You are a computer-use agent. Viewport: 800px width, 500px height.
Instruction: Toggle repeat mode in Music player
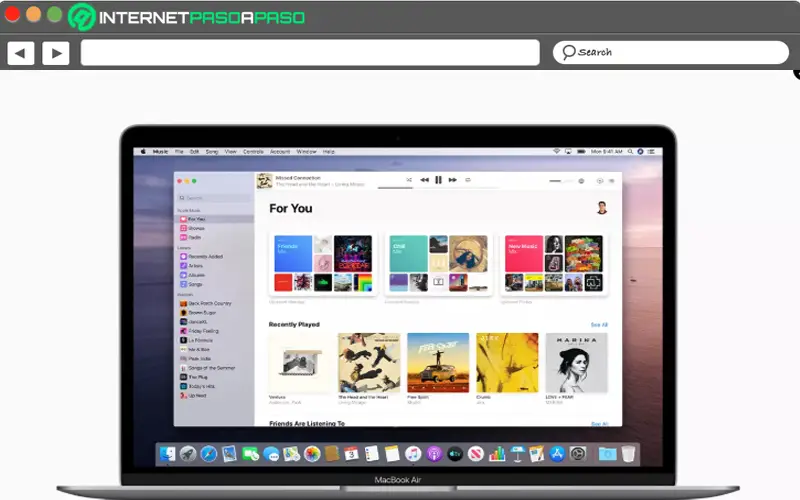(x=468, y=180)
